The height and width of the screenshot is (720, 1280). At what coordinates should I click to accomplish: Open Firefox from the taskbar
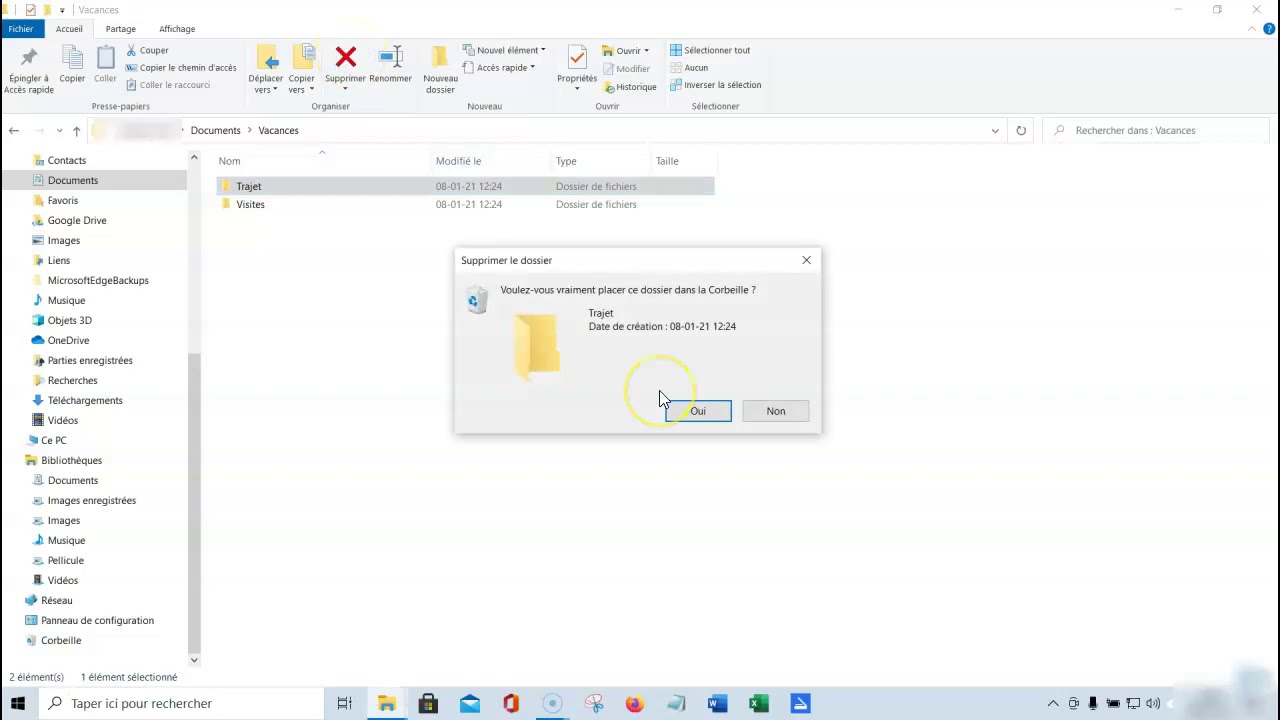pos(634,703)
